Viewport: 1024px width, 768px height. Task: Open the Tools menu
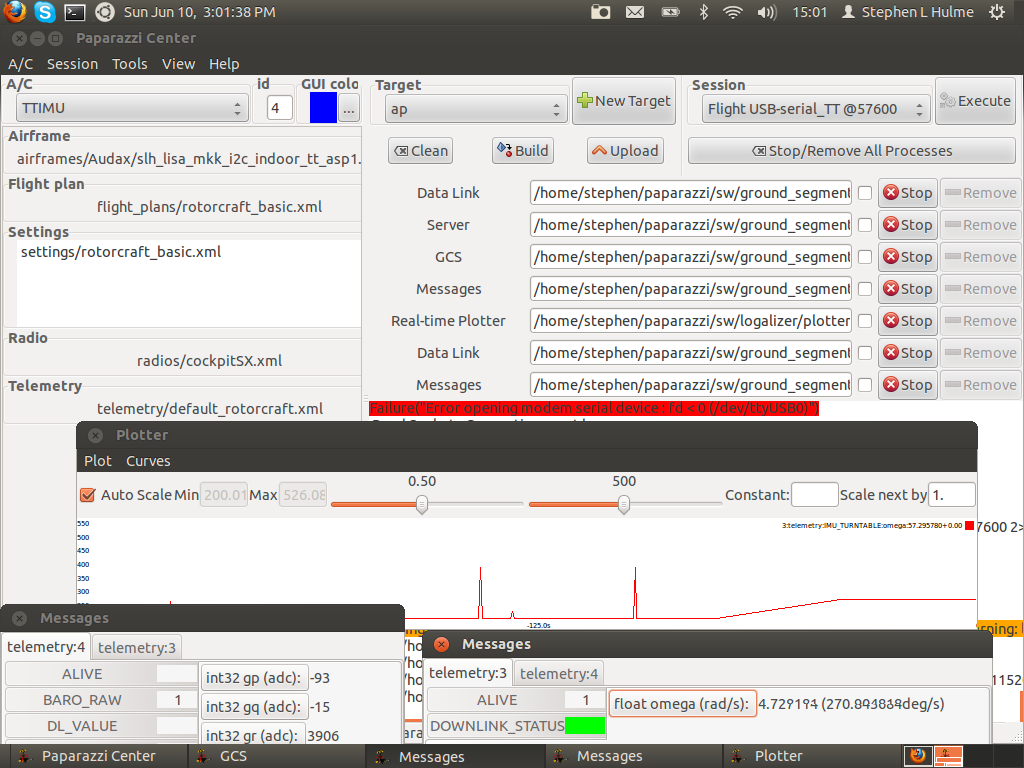point(129,64)
